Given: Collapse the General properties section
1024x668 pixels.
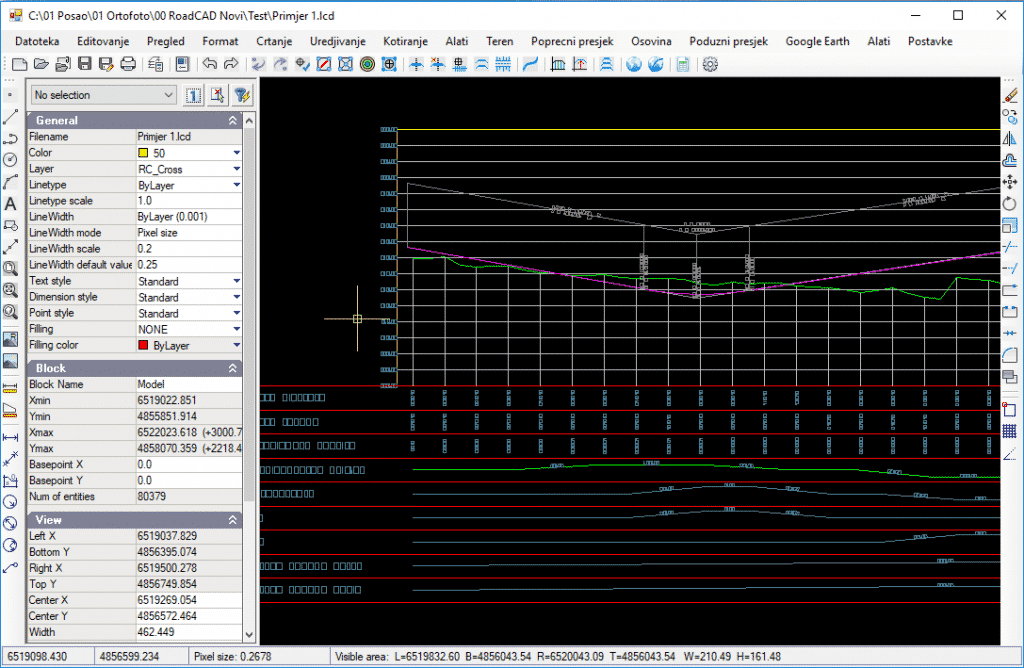Looking at the screenshot, I should click(233, 120).
